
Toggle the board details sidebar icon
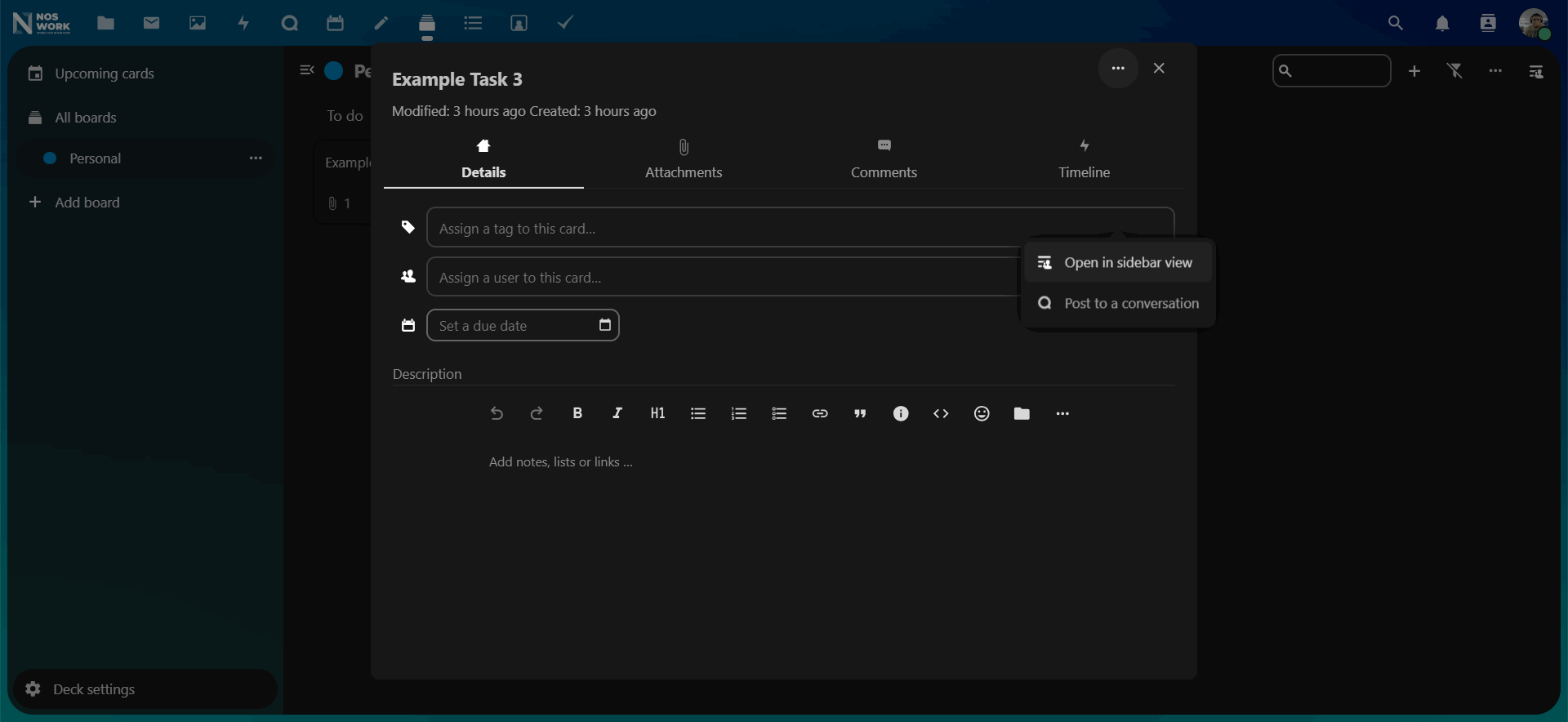pyautogui.click(x=1536, y=72)
